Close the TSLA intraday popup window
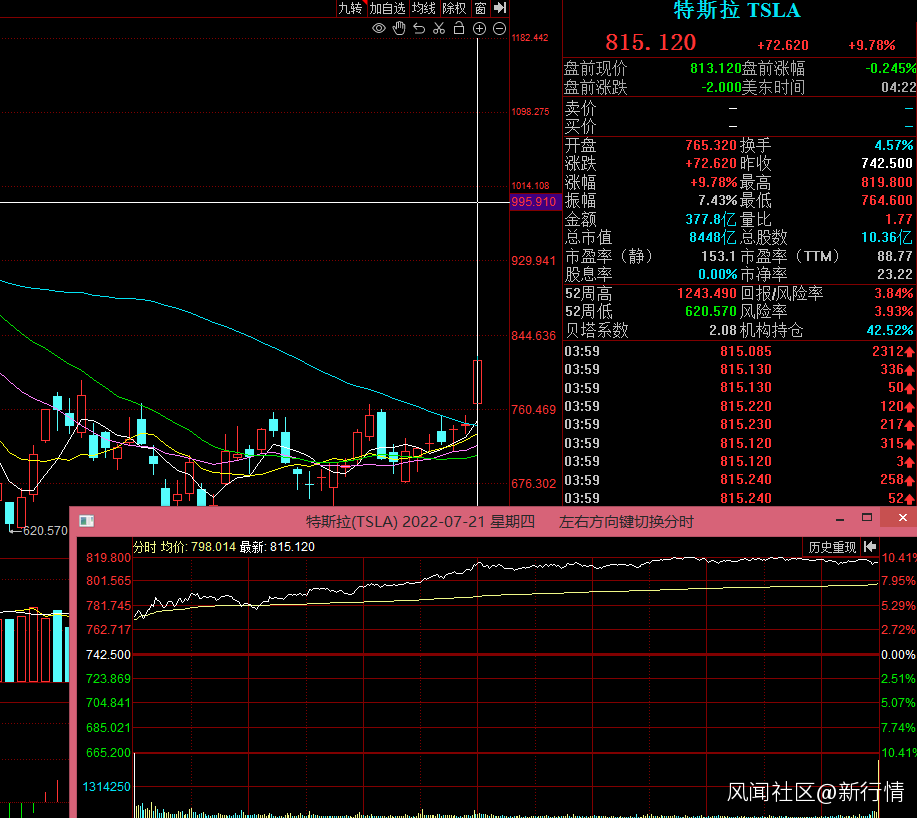Viewport: 917px width, 818px height. click(x=902, y=517)
